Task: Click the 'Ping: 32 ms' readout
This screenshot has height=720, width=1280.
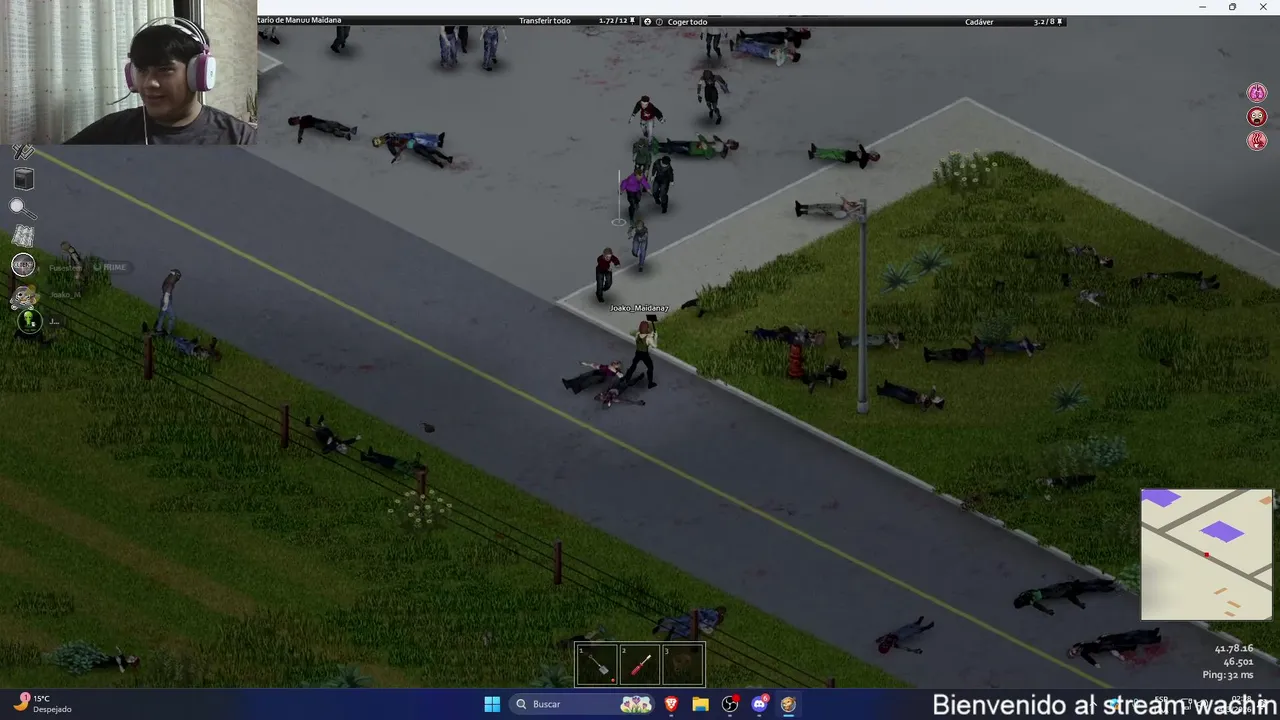Action: [1228, 675]
